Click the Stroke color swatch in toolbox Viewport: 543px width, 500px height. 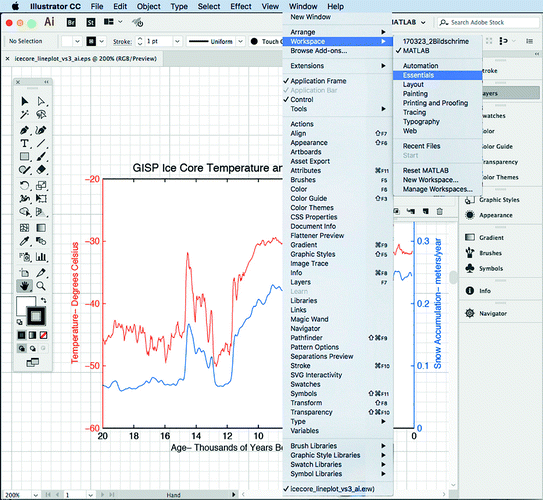36,316
